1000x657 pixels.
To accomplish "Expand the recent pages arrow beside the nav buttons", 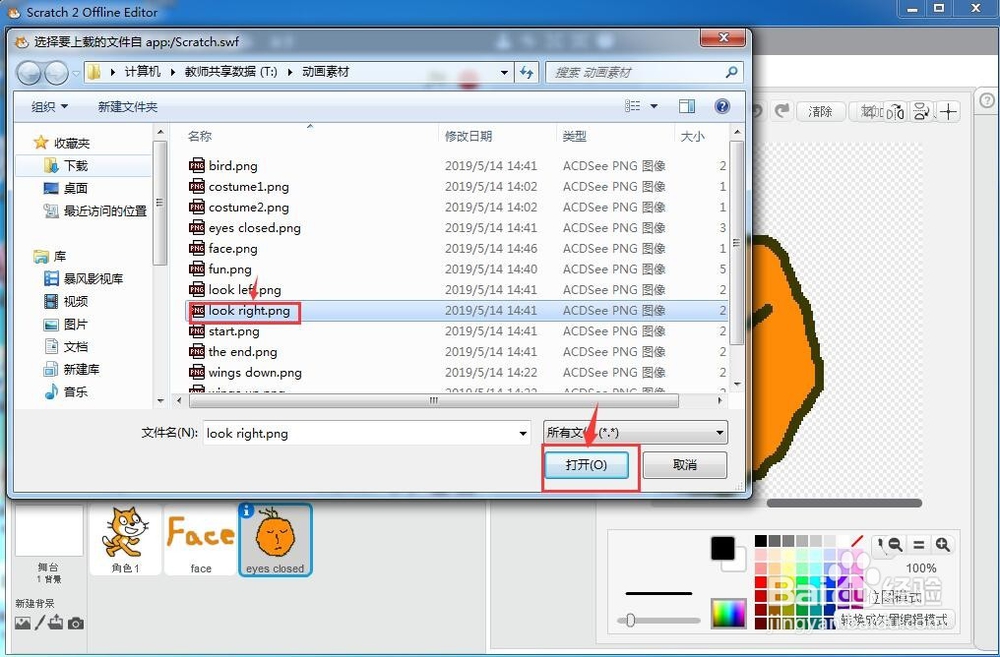I will (x=76, y=73).
